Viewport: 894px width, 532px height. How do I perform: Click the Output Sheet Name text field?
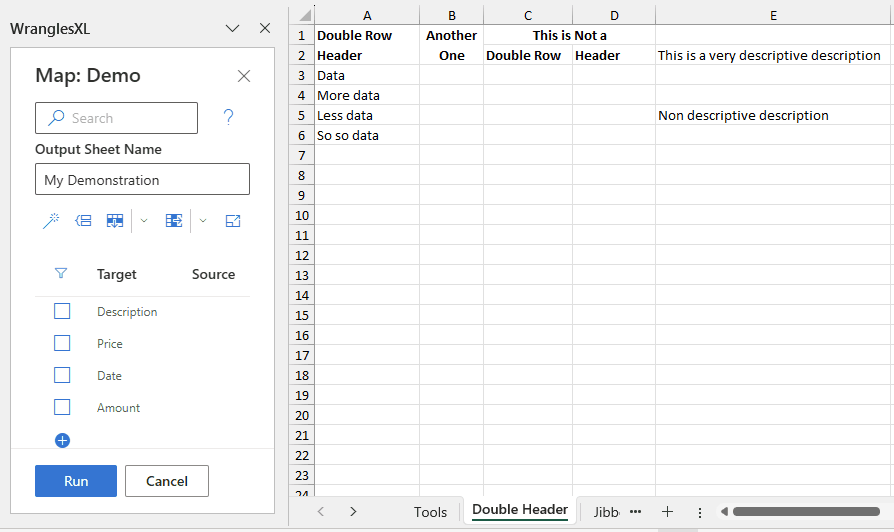(142, 180)
